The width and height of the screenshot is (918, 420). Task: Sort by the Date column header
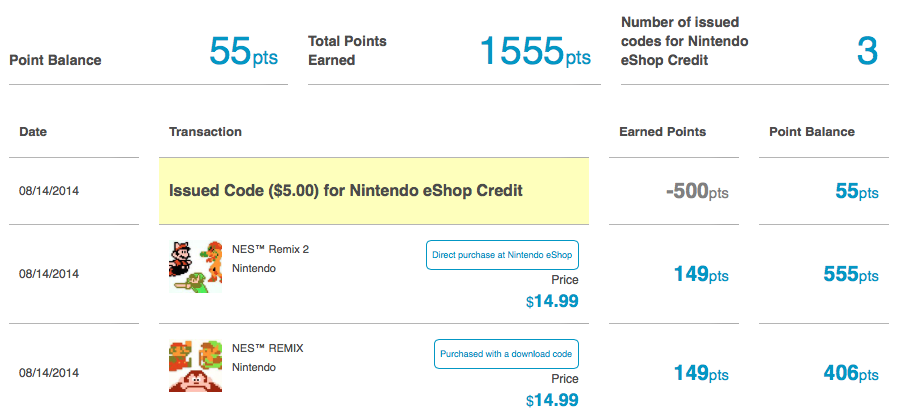(x=33, y=132)
